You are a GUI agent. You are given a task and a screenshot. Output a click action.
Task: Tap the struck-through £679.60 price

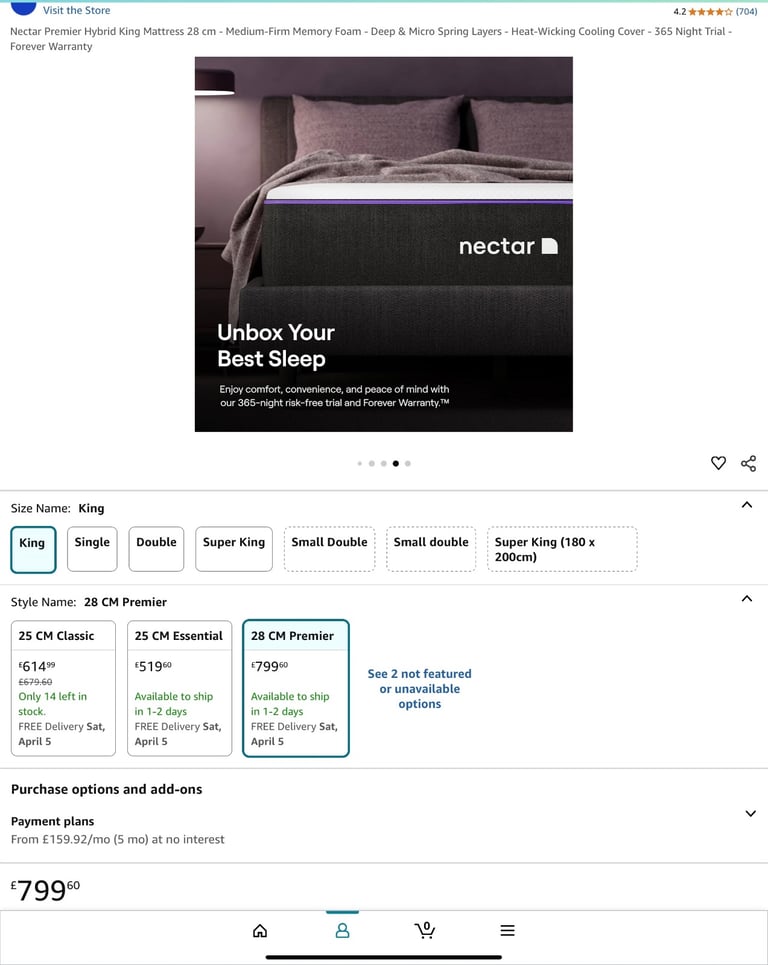click(x=35, y=682)
